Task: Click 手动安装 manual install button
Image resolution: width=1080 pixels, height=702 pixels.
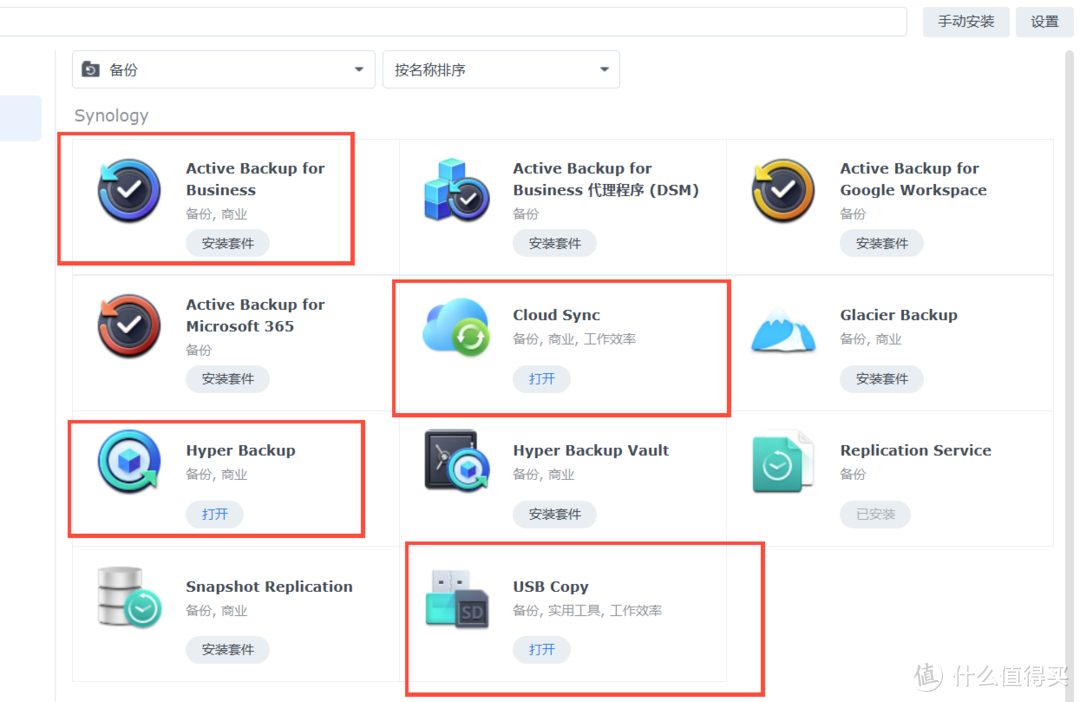Action: (x=966, y=22)
